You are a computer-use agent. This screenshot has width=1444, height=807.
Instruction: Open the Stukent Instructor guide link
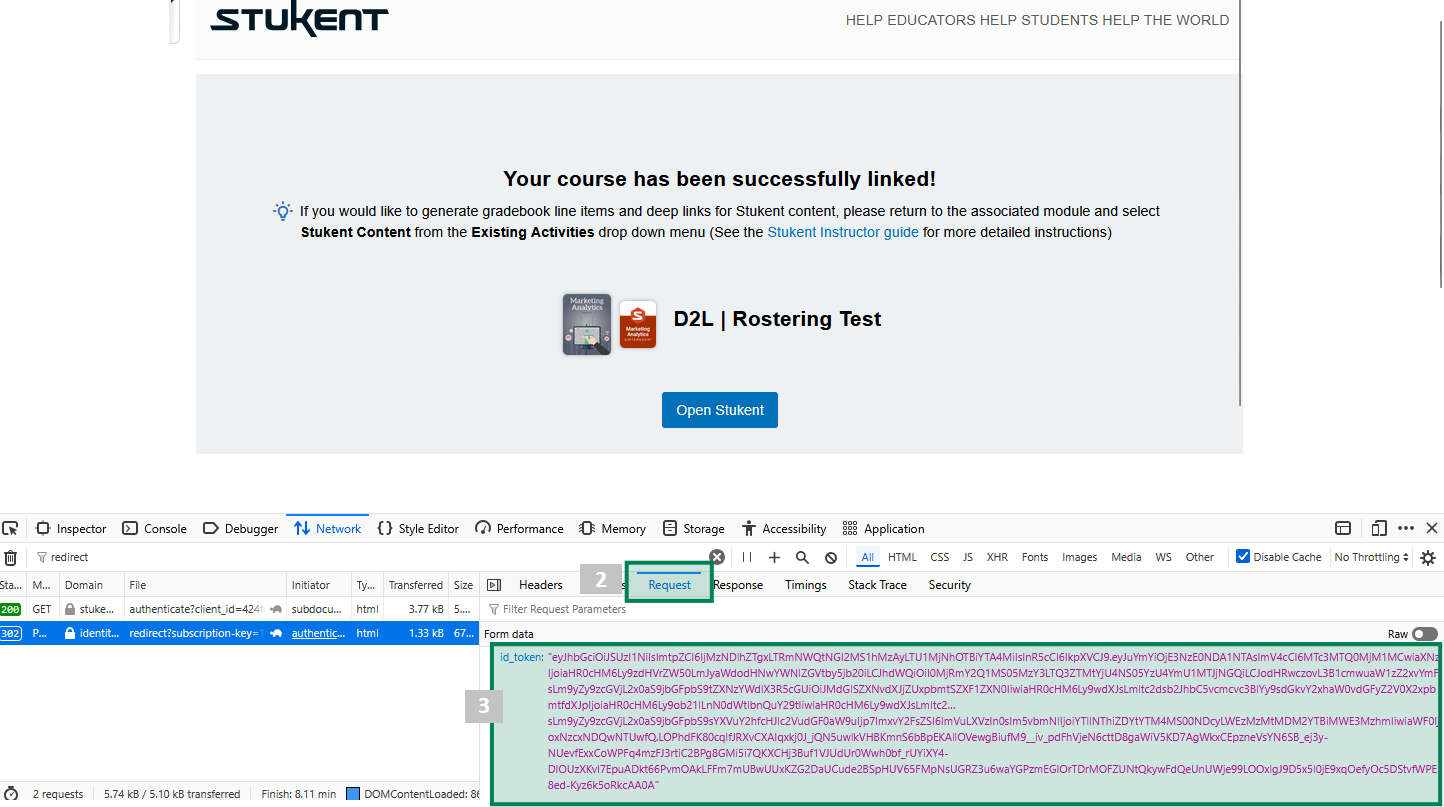(843, 232)
